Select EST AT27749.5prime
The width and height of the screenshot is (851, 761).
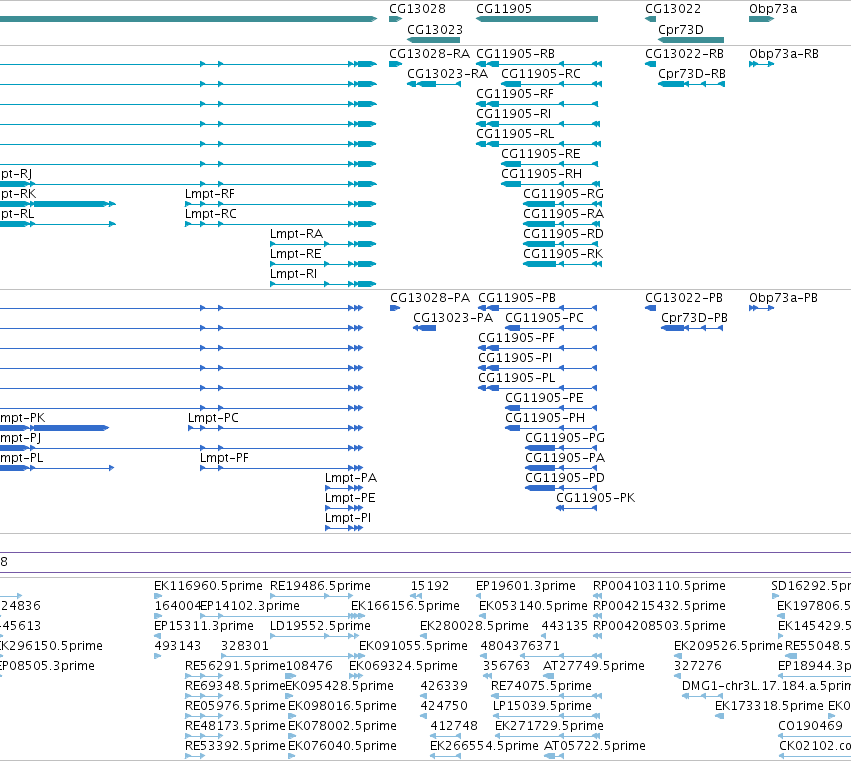tap(594, 666)
